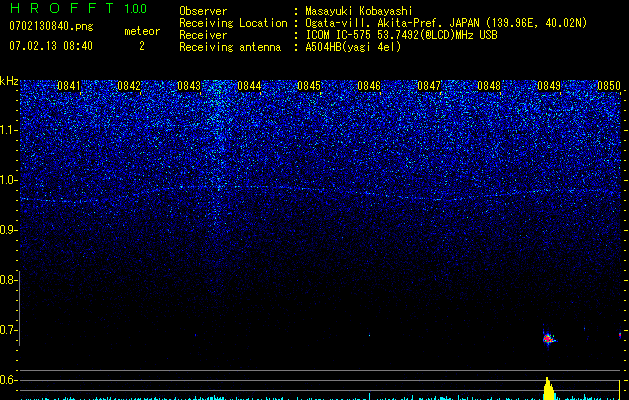
Task: Click the meteor count value 2
Action: click(x=142, y=46)
